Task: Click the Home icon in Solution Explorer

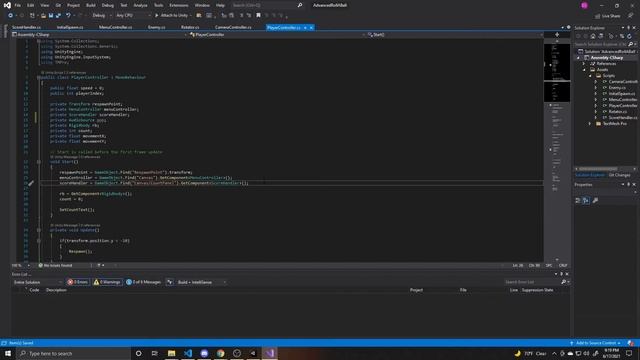Action: (x=593, y=36)
